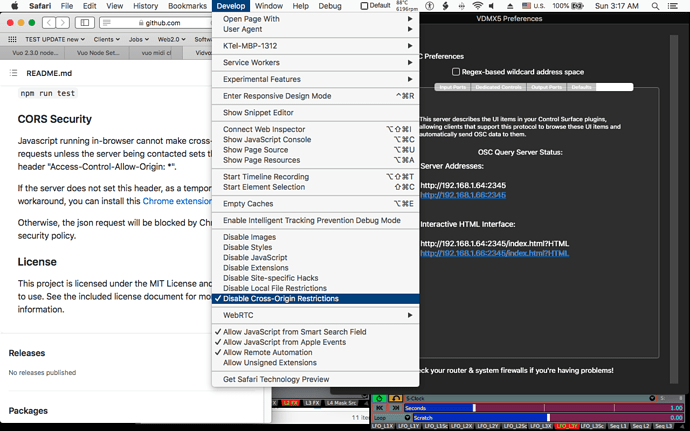Expand Open Page With submenu

click(316, 19)
